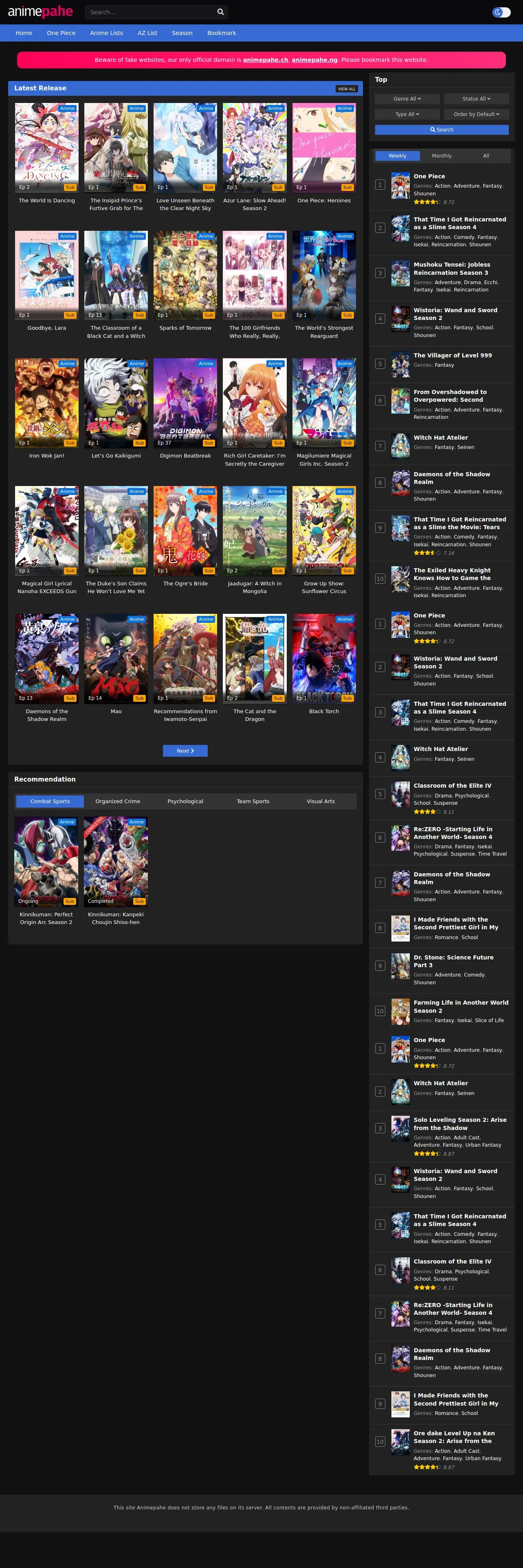The height and width of the screenshot is (1568, 523).
Task: Open The Villager of Level 999 in Top list
Action: pos(453,355)
